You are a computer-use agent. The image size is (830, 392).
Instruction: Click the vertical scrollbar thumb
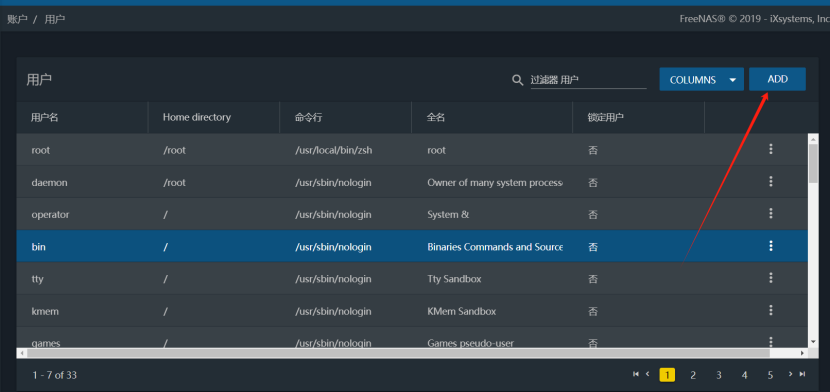coord(814,163)
